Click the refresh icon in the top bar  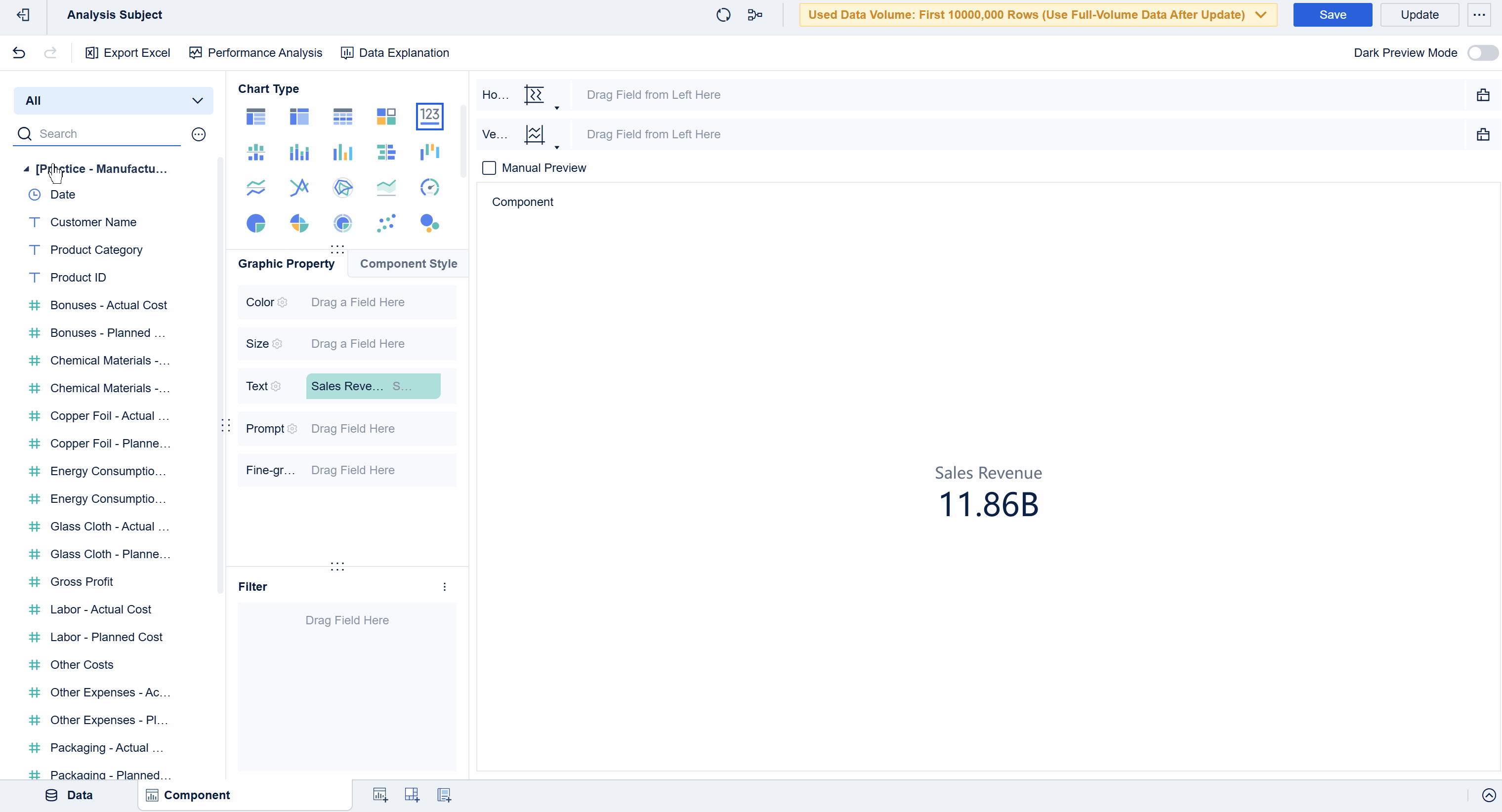pos(723,15)
